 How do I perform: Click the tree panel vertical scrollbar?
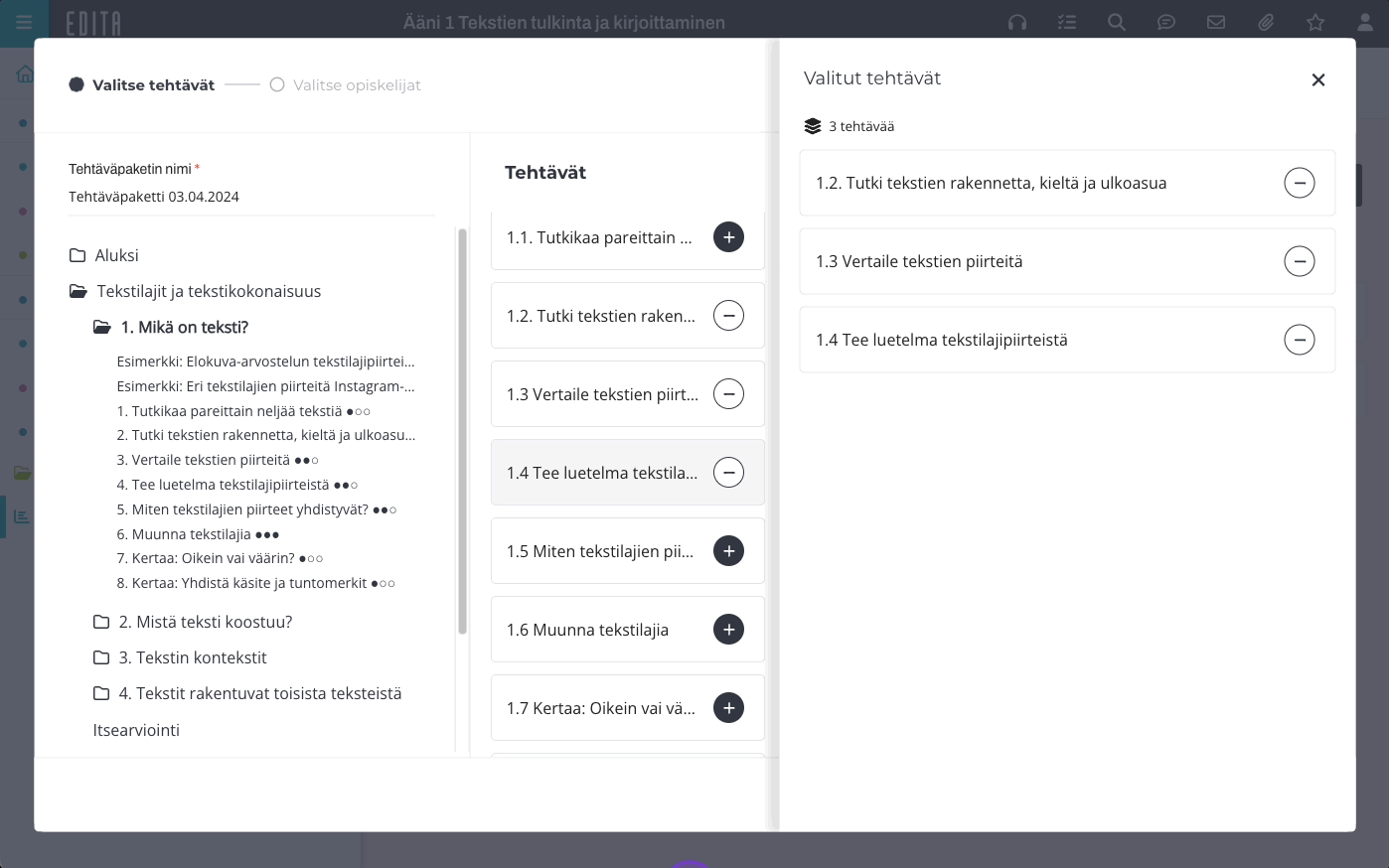[462, 431]
